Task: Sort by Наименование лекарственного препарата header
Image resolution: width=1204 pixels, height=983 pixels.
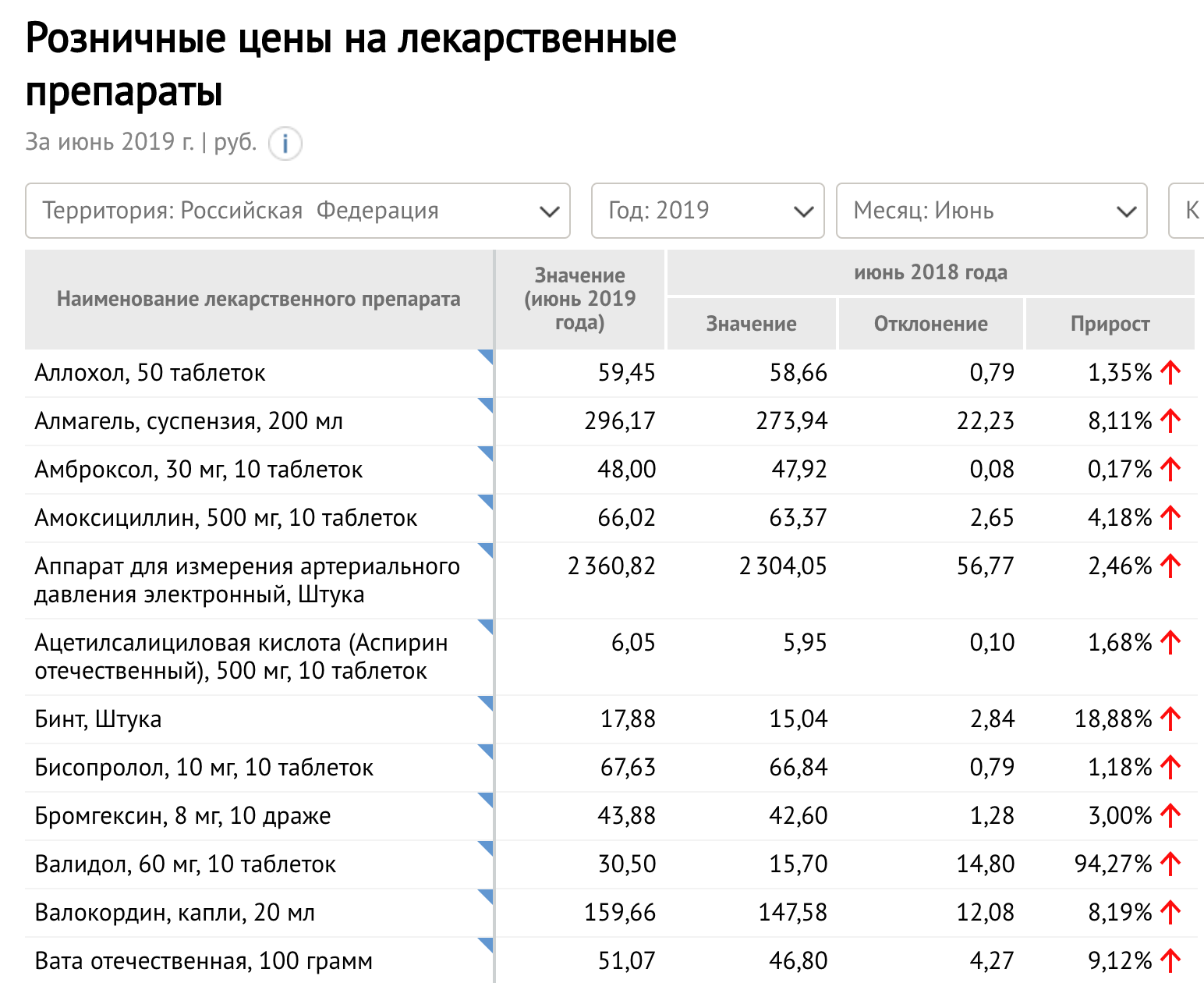Action: click(258, 300)
